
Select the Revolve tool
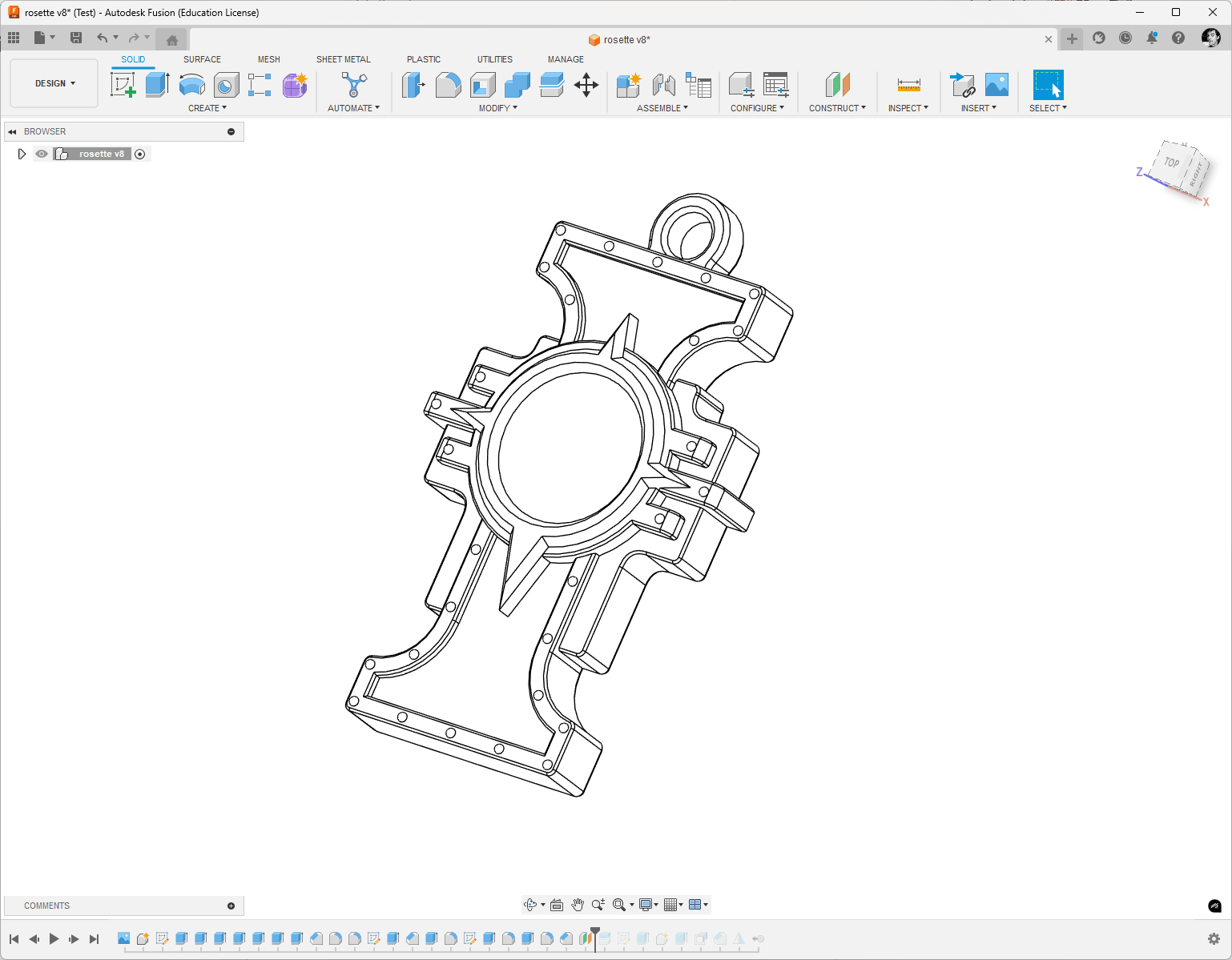[x=191, y=84]
